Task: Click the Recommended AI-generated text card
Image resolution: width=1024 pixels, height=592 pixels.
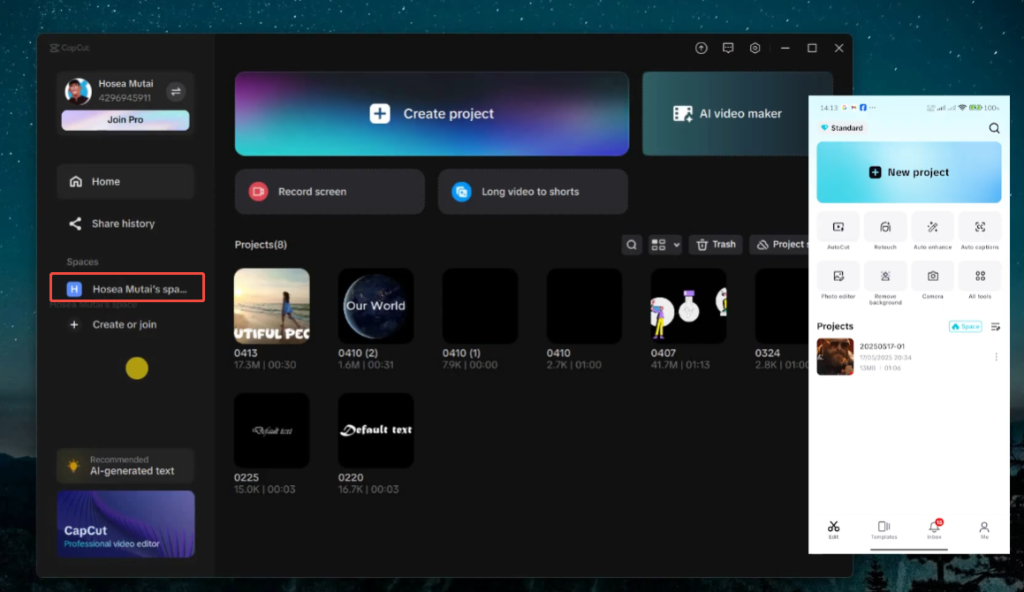Action: coord(125,466)
